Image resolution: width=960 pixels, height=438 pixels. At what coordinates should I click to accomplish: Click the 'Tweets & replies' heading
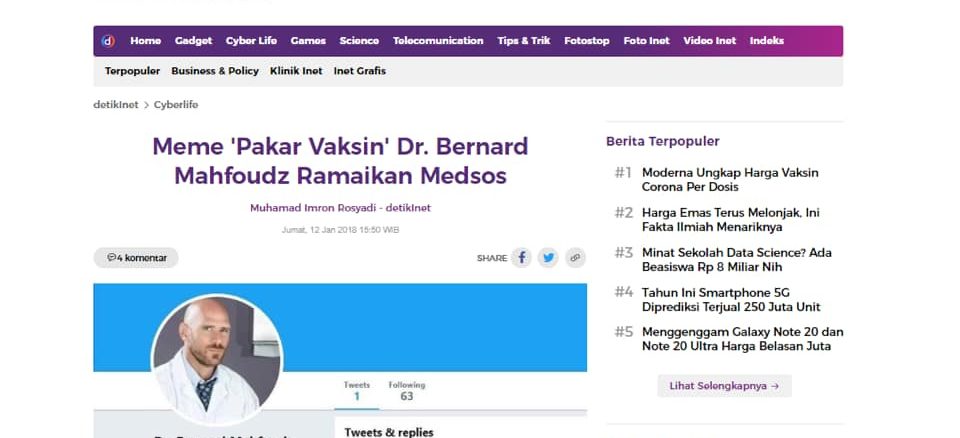(x=389, y=432)
